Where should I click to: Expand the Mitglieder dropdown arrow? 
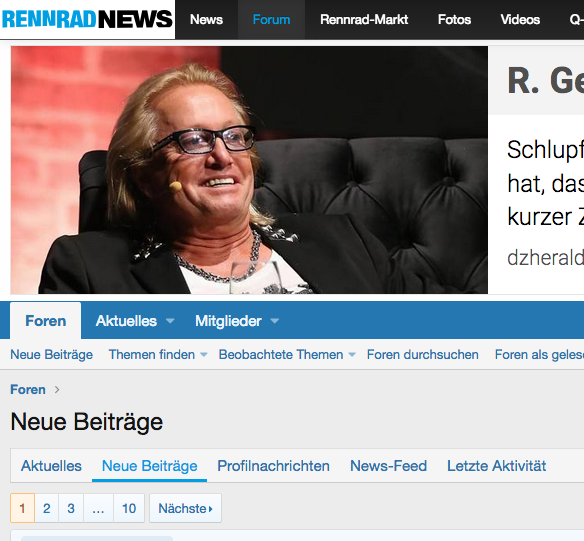[274, 321]
